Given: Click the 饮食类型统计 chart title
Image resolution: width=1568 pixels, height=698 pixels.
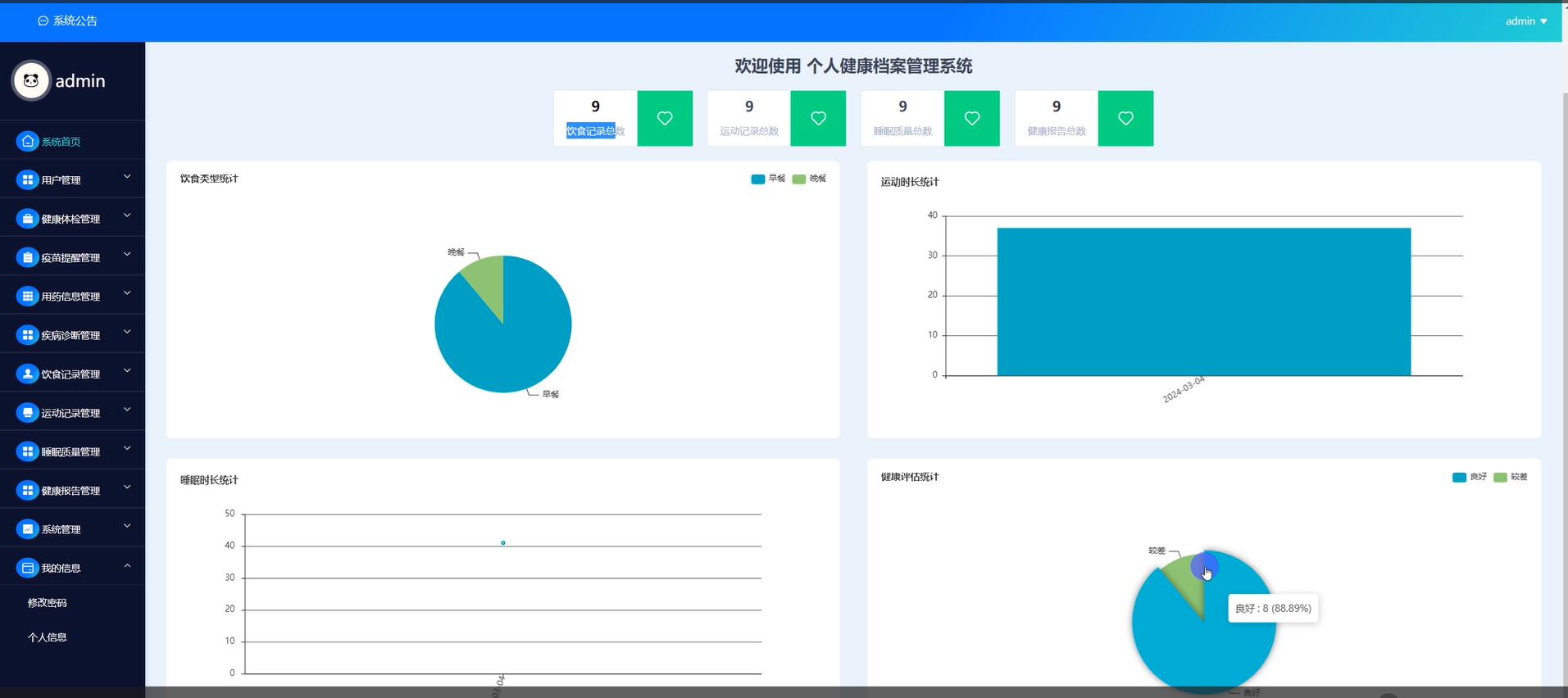Looking at the screenshot, I should click(209, 179).
